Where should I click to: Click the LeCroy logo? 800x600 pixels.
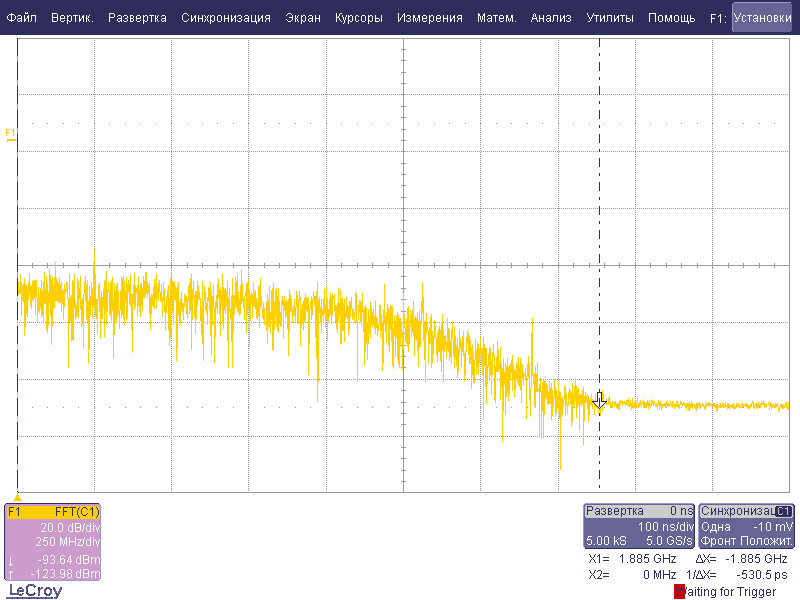pyautogui.click(x=35, y=590)
